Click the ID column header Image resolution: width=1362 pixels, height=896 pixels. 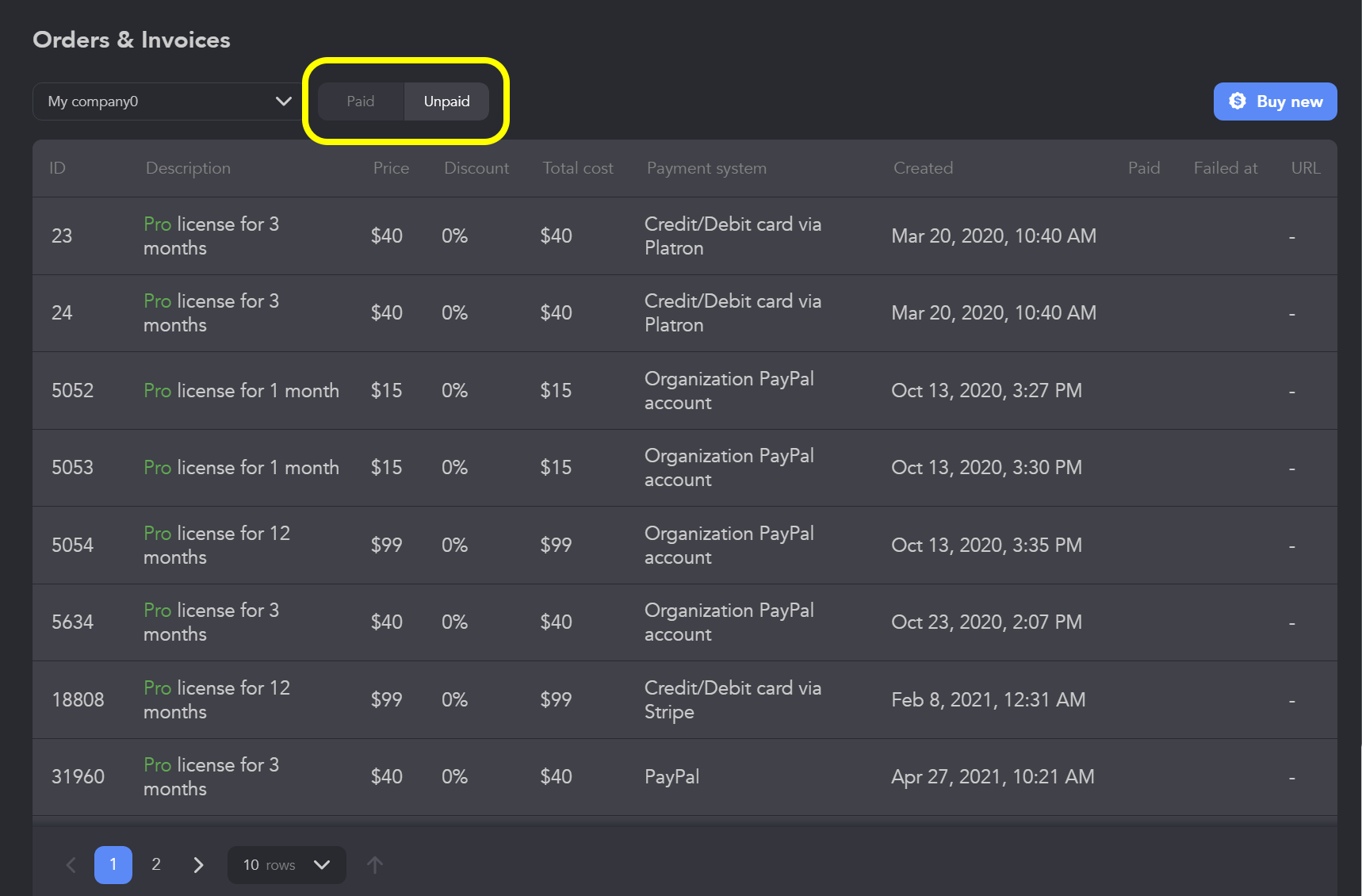[57, 168]
